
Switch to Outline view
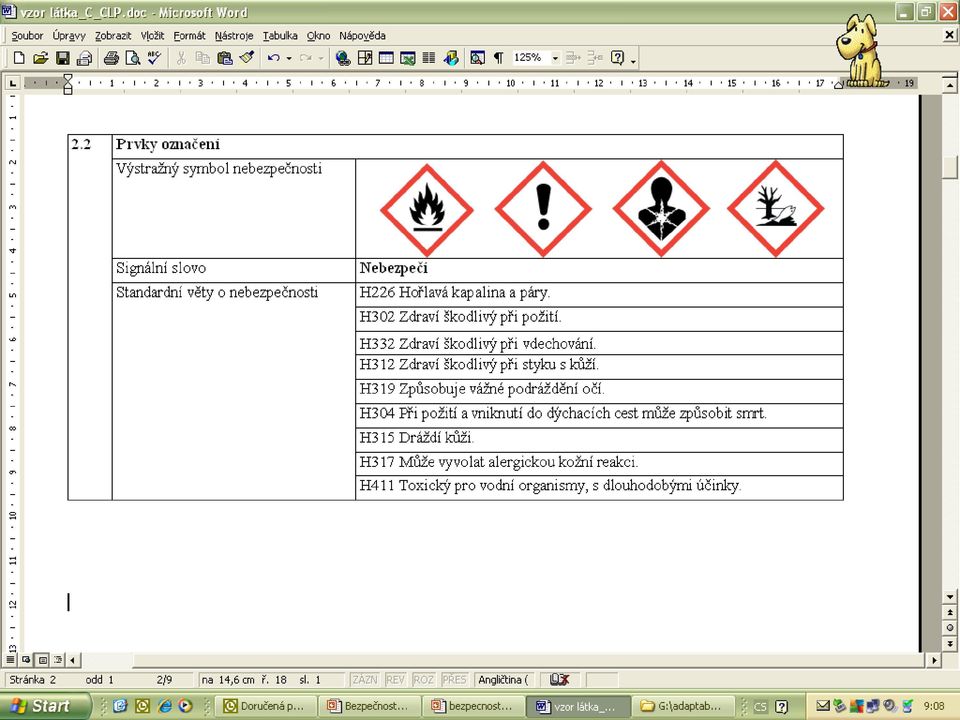58,660
